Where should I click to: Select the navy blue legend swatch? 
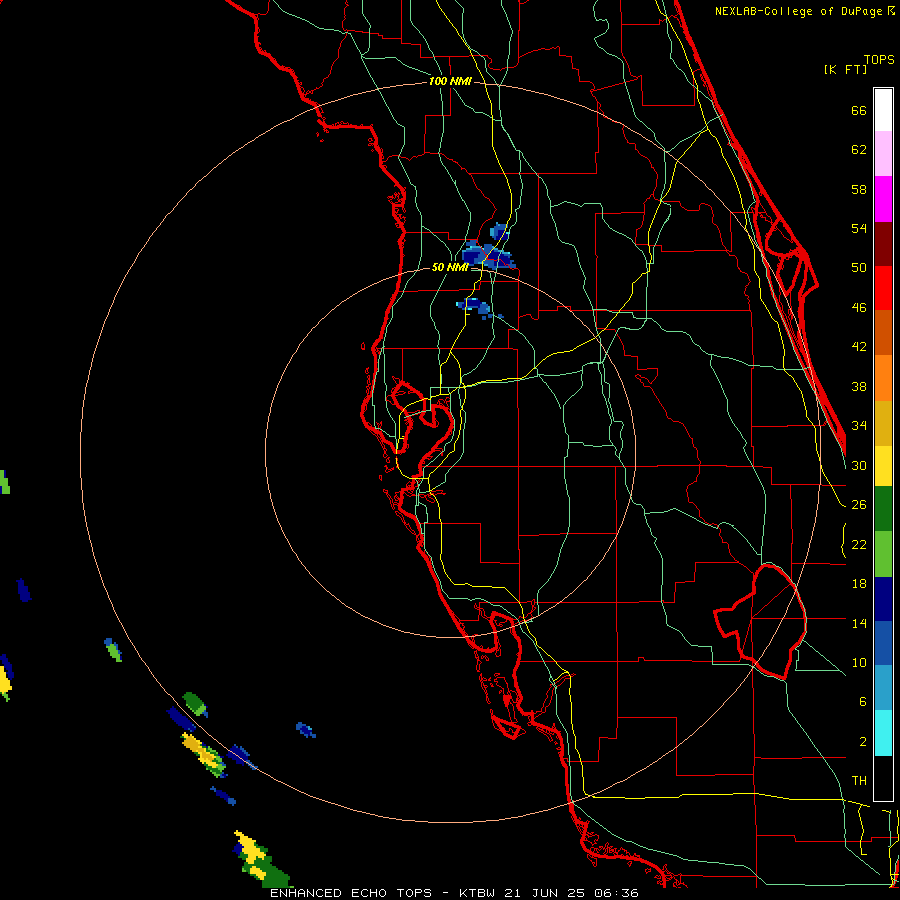point(883,599)
